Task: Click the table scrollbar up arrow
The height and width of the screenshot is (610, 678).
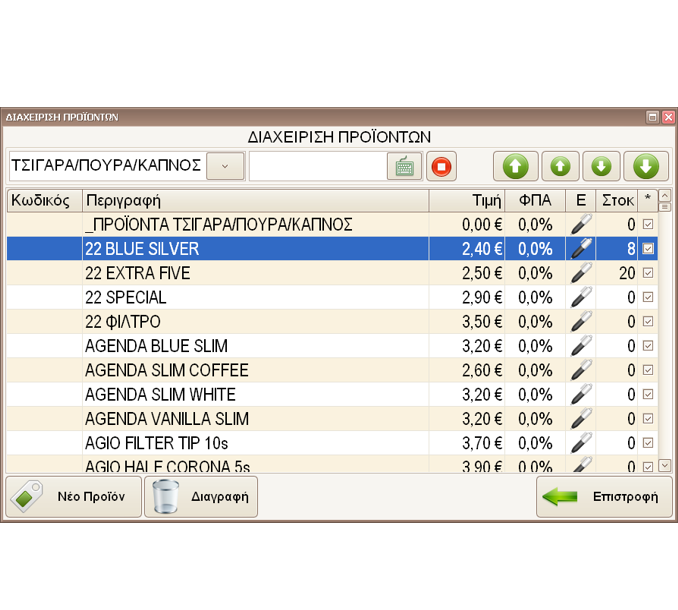Action: [665, 195]
